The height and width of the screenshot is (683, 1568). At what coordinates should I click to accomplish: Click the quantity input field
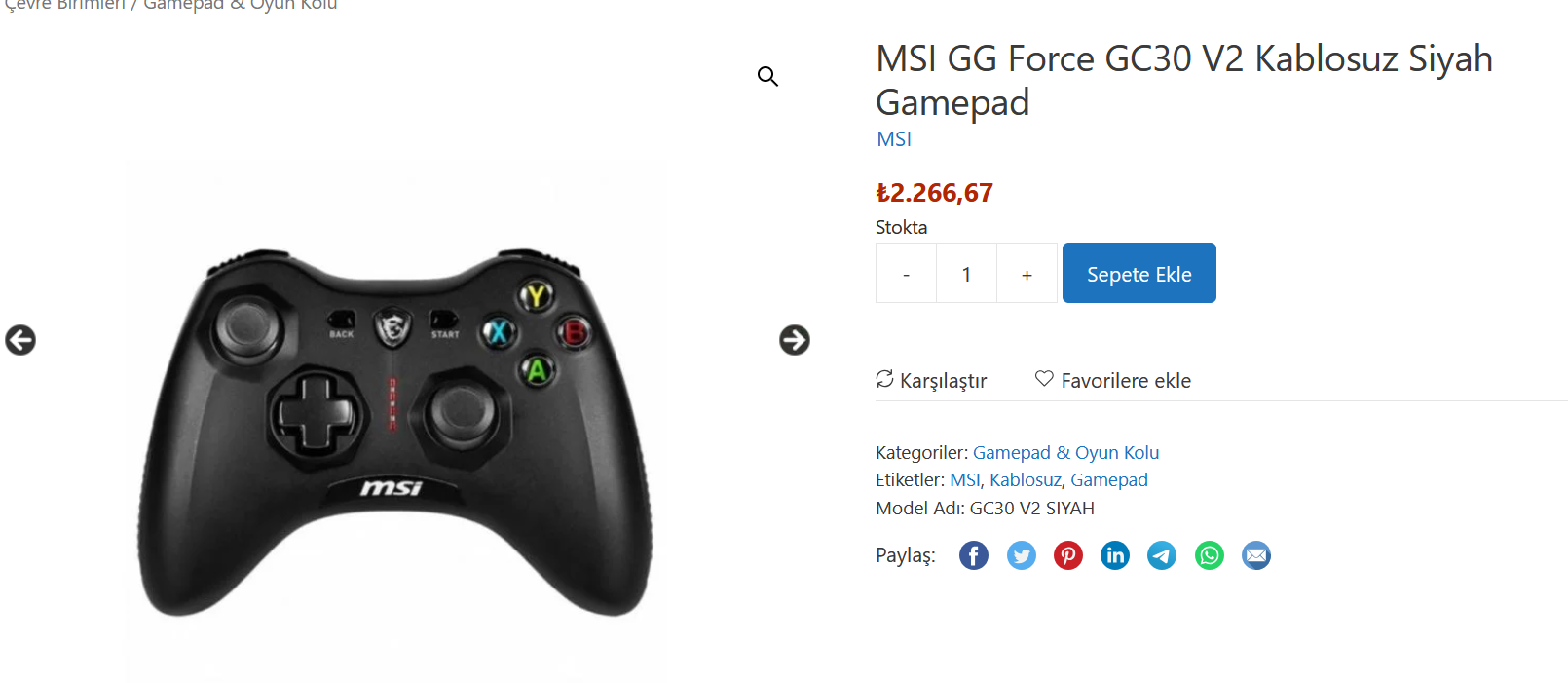[966, 274]
